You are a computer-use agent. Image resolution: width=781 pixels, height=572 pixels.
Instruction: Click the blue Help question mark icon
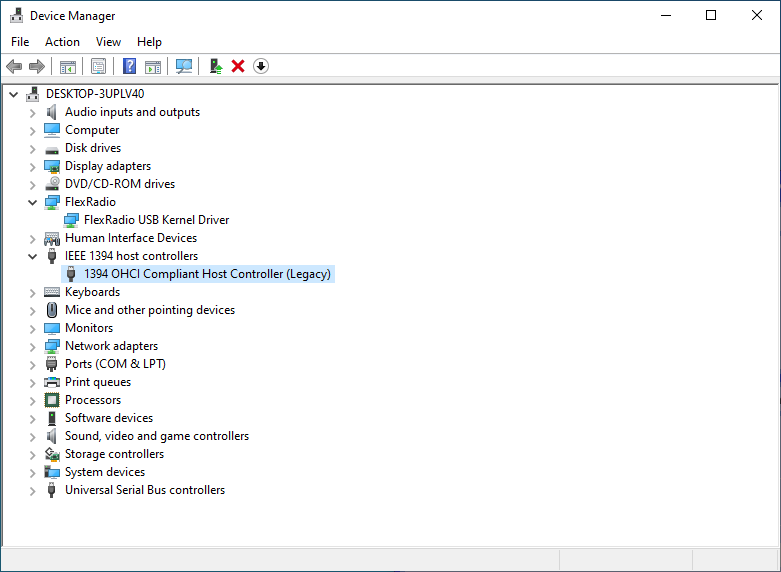tap(130, 66)
